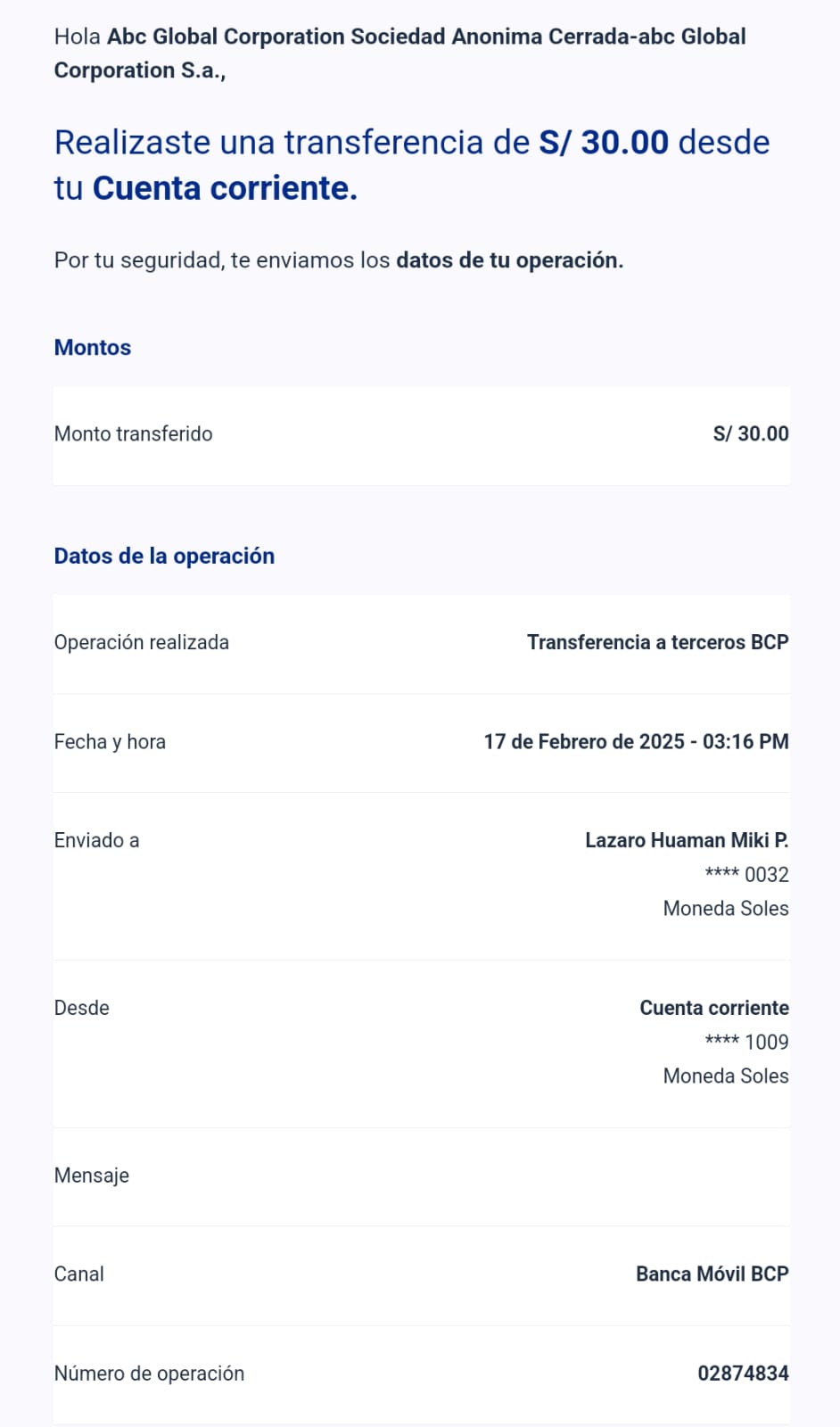This screenshot has height=1427, width=840.
Task: Click the bold S/ 30.00 headline amount
Action: (x=604, y=143)
